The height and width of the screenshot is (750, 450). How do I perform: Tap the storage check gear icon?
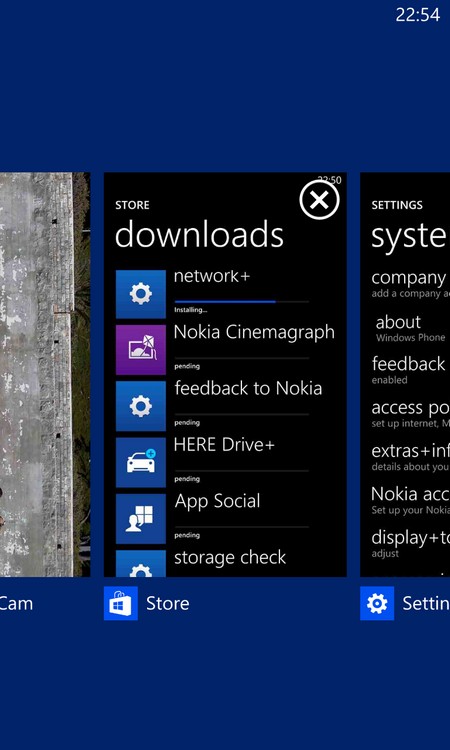(x=141, y=563)
